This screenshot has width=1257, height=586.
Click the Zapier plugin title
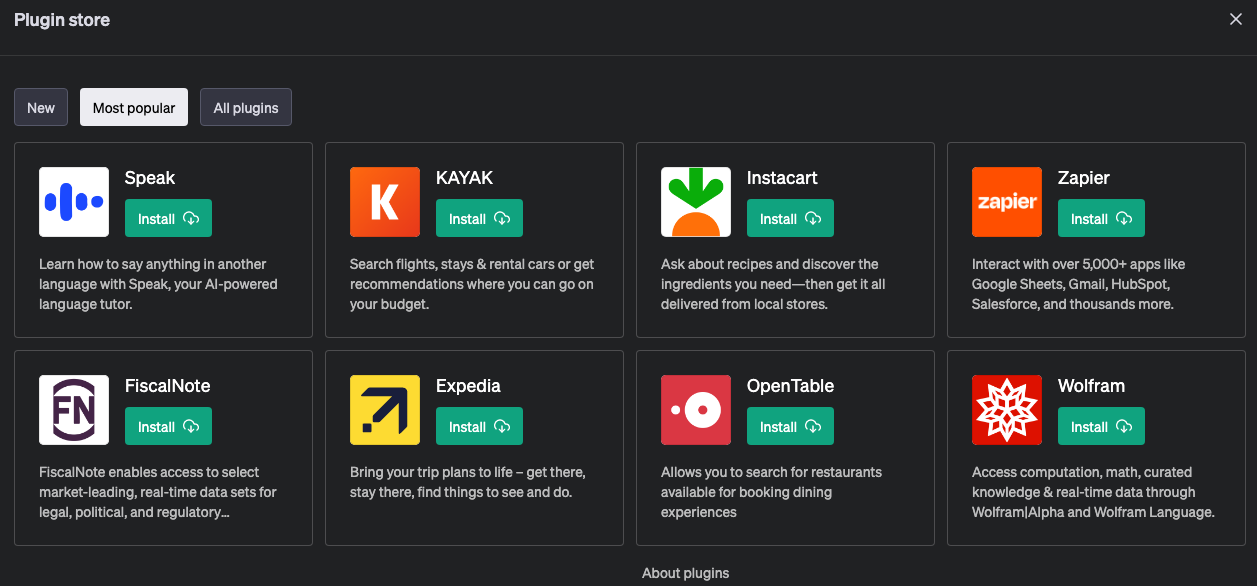(x=1084, y=178)
